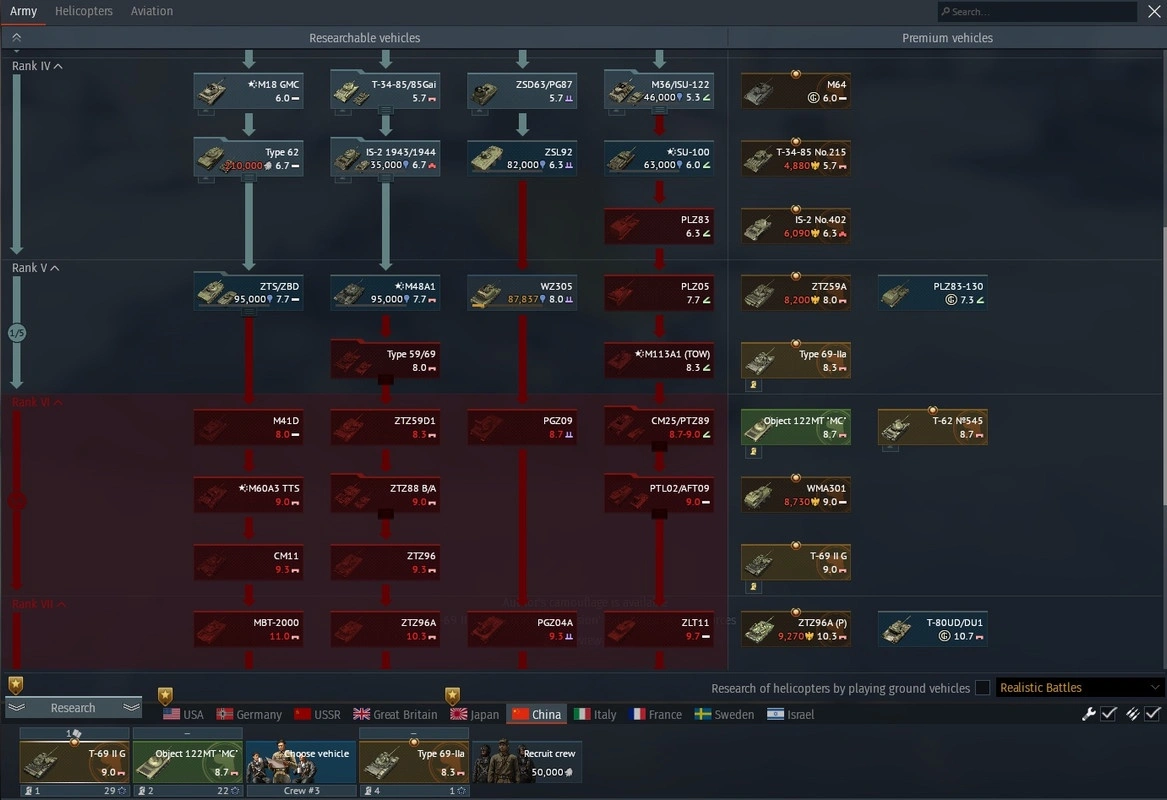Toggle the auto-refill ammo checkbox
Screen dimensions: 1167x800
(x=1153, y=713)
